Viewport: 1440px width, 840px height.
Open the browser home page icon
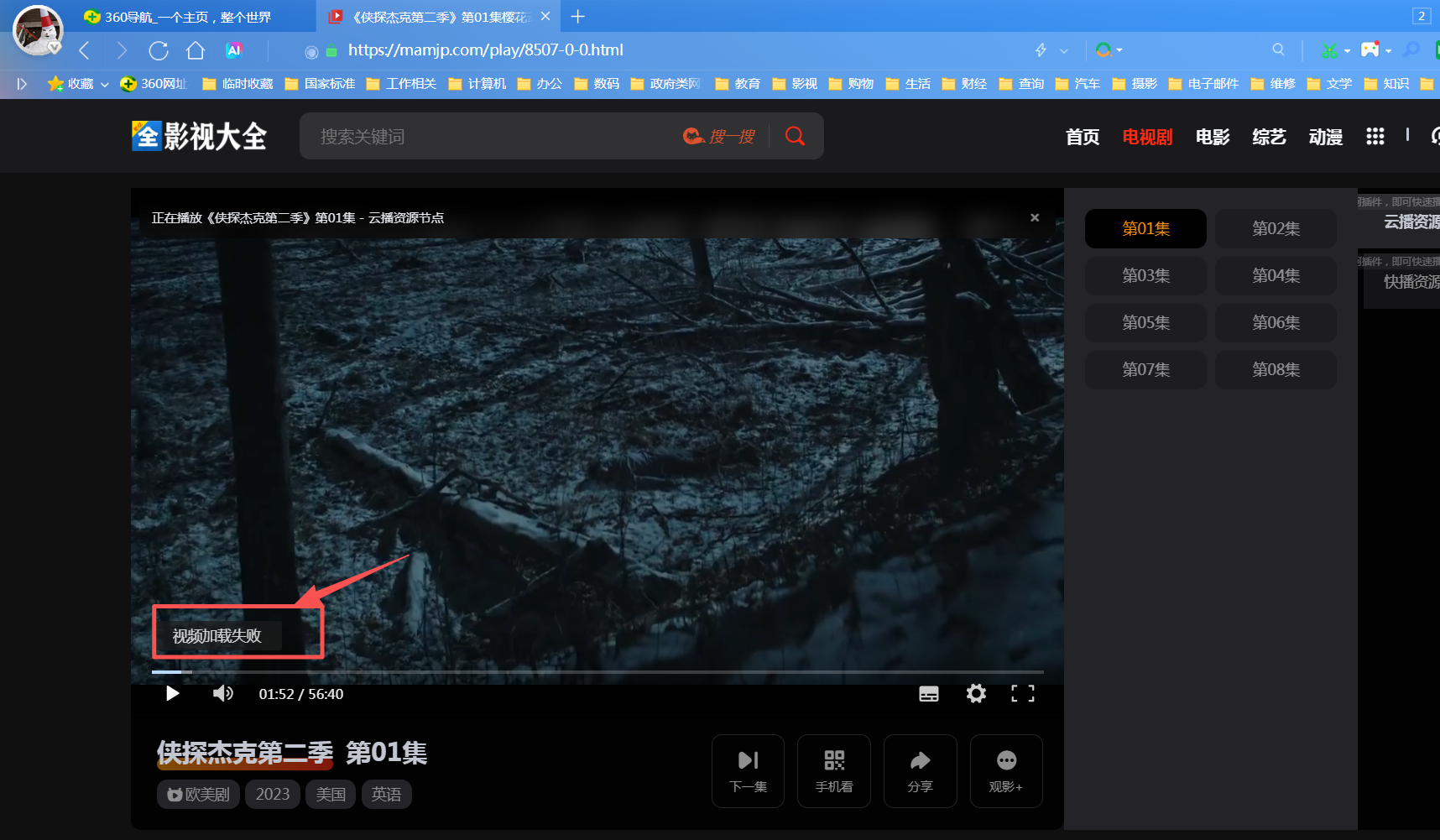click(x=196, y=50)
